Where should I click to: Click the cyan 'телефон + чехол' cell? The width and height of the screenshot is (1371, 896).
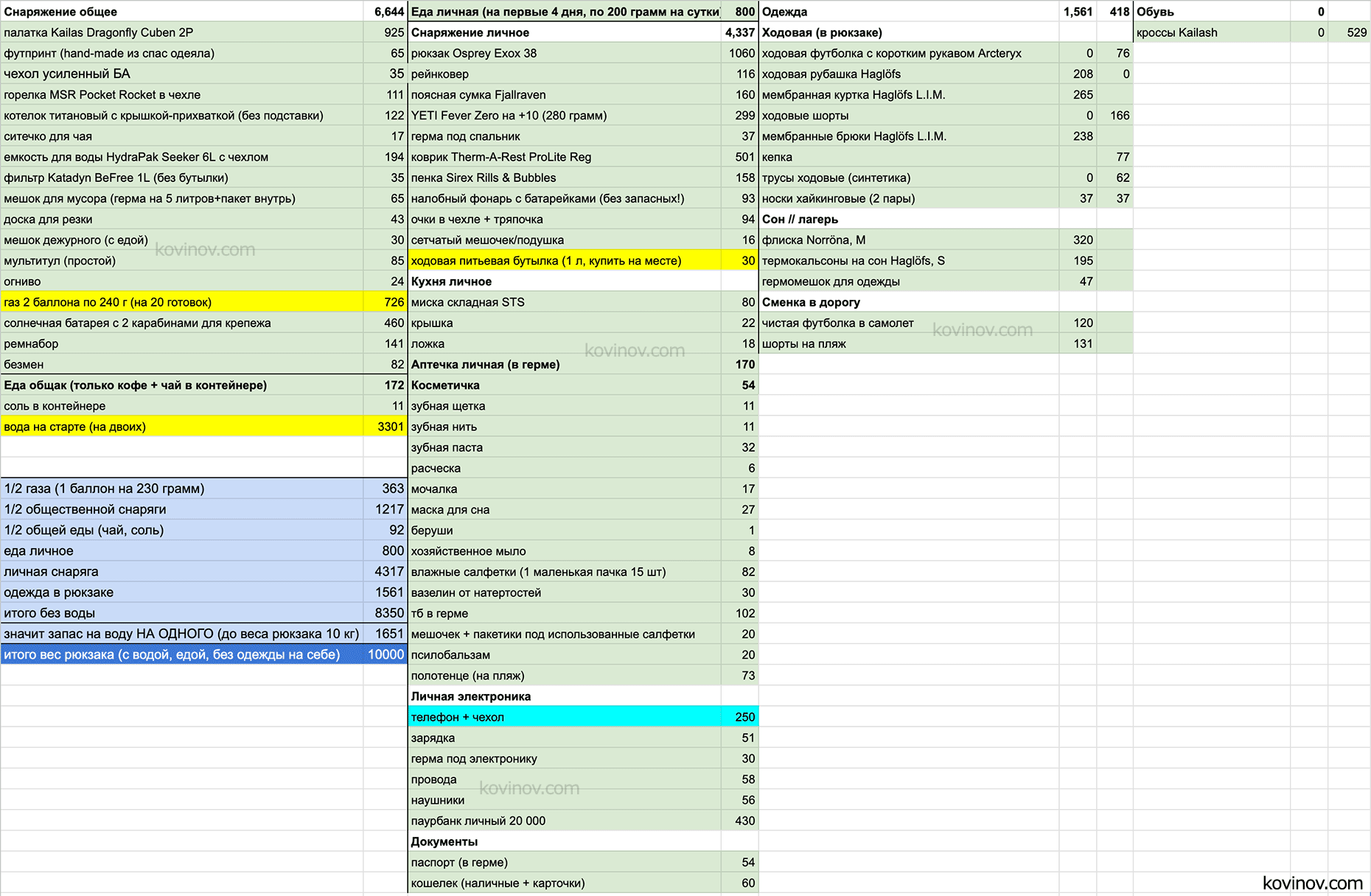(565, 717)
